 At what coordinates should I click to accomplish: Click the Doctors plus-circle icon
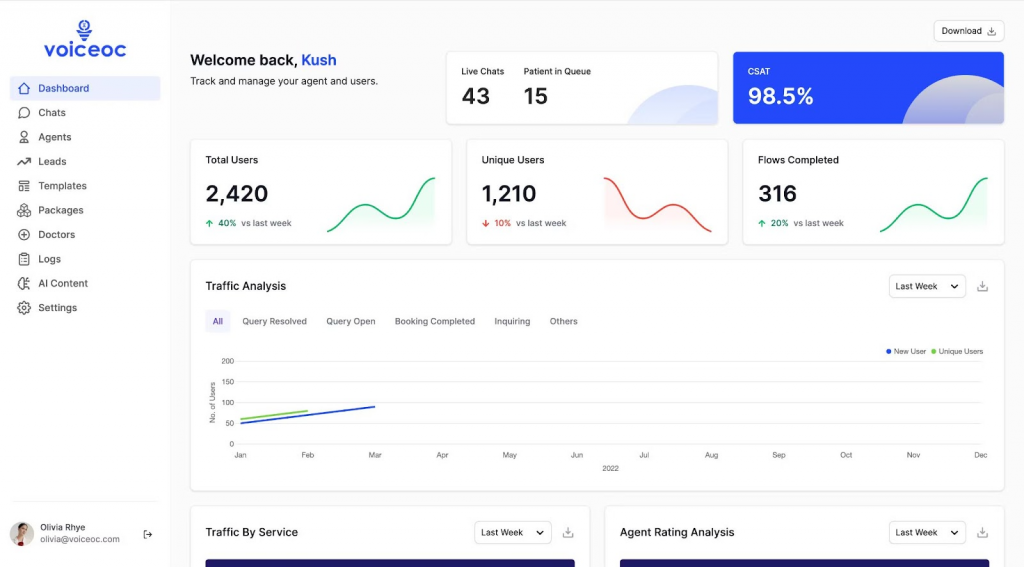point(24,235)
